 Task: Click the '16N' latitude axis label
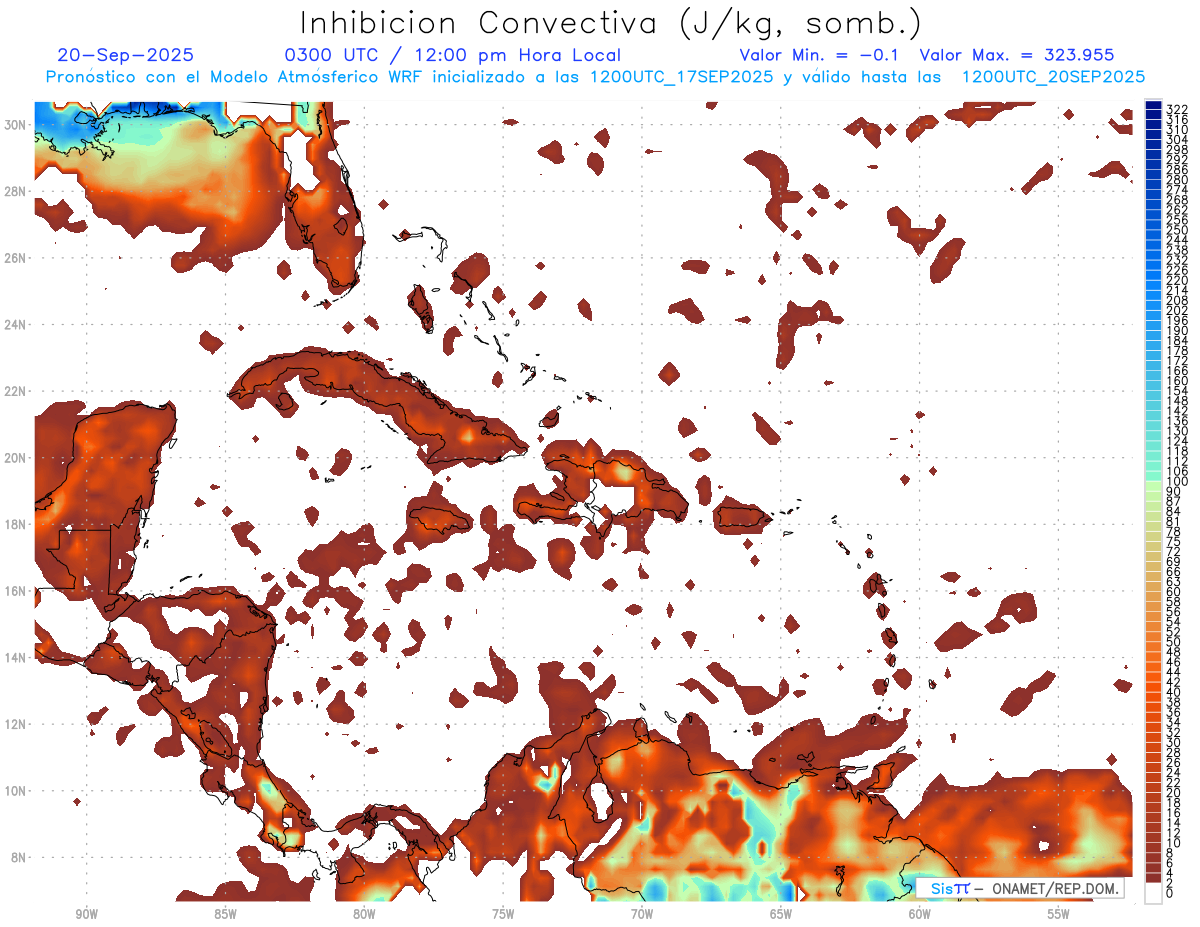pyautogui.click(x=17, y=591)
